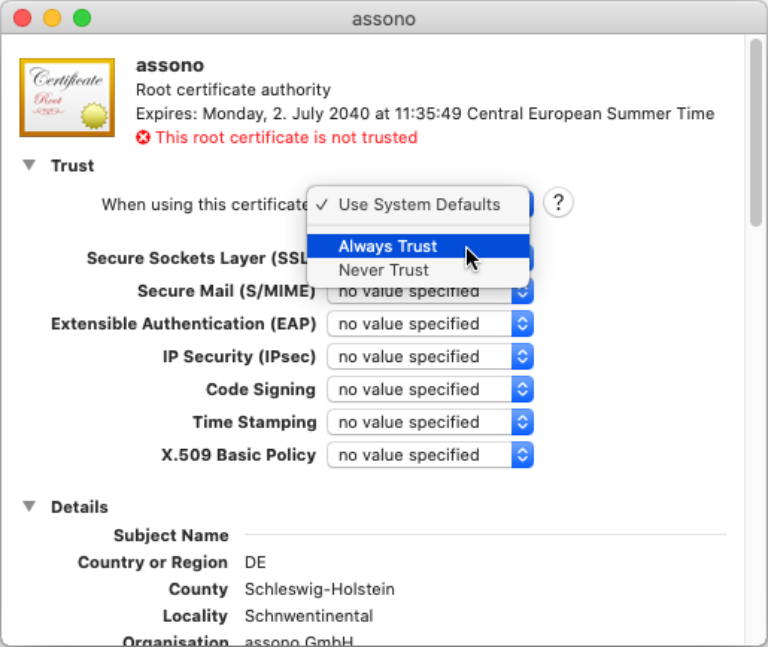768x647 pixels.
Task: Zoom the window with green button
Action: pos(82,18)
